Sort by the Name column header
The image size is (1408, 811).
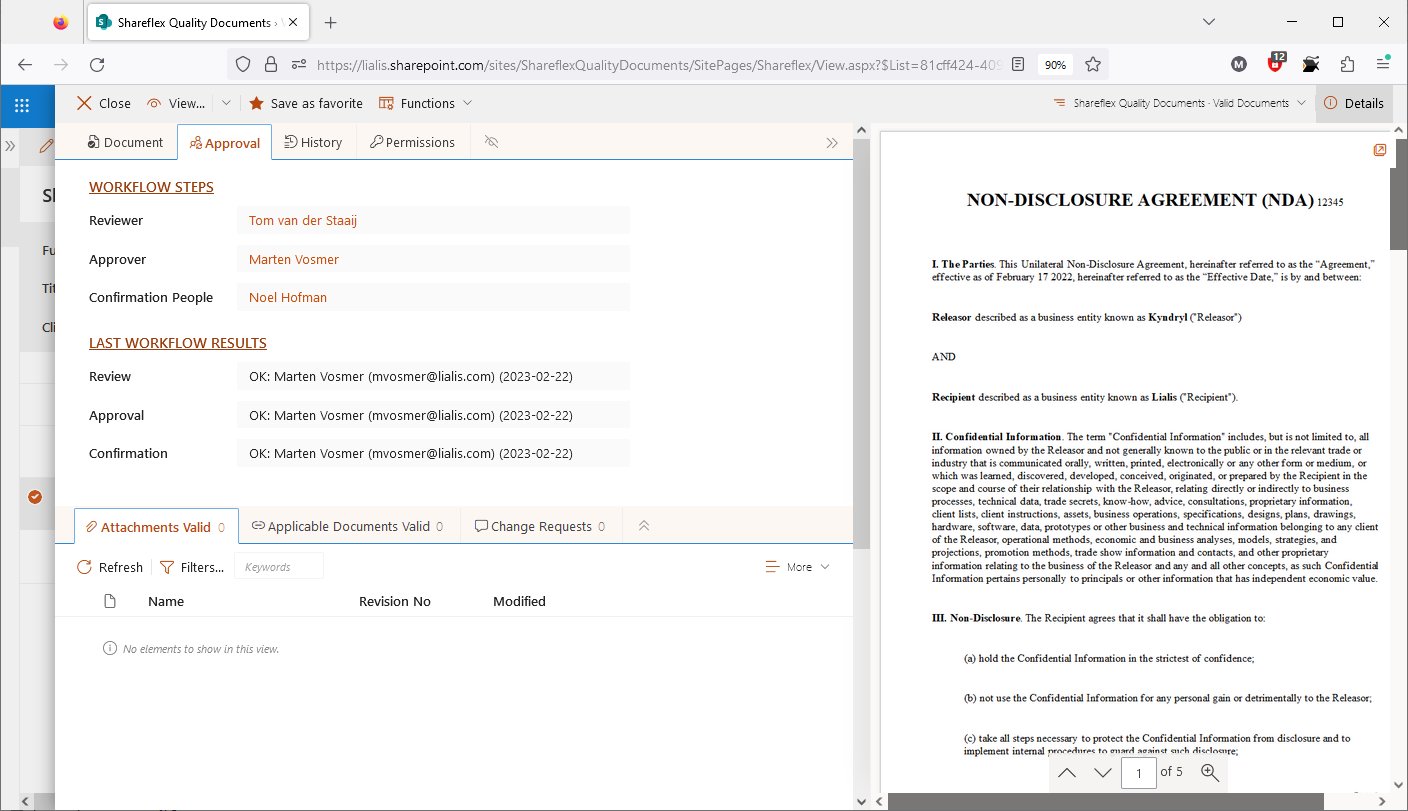166,601
